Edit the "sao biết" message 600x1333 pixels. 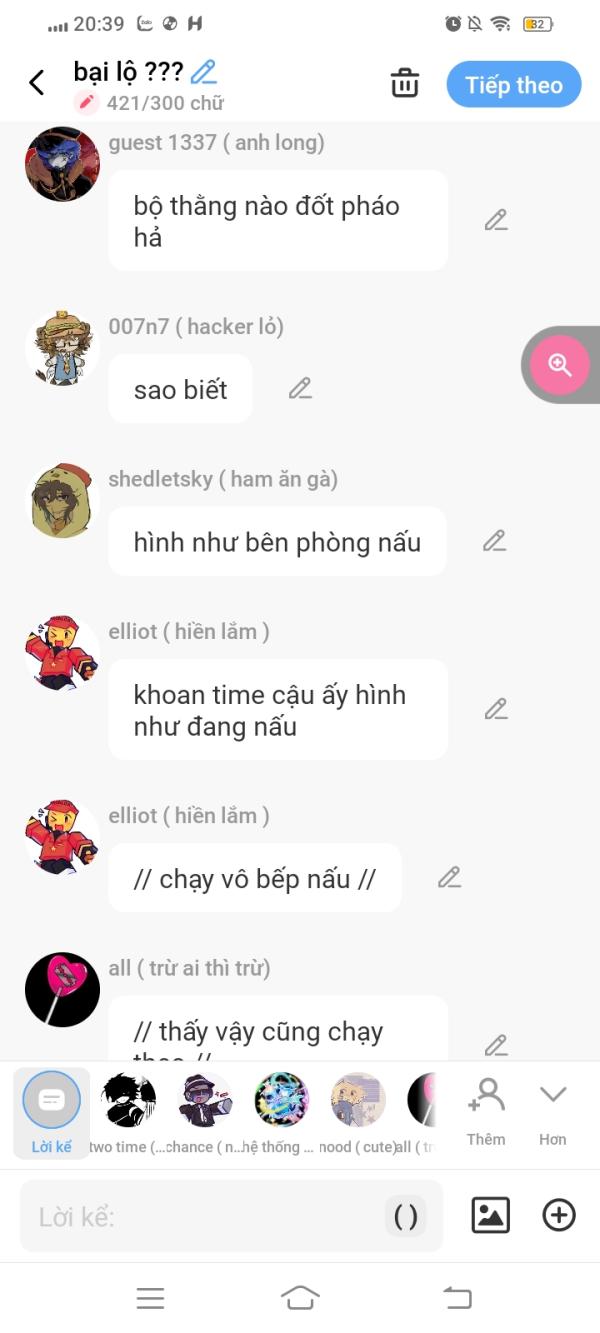point(300,389)
